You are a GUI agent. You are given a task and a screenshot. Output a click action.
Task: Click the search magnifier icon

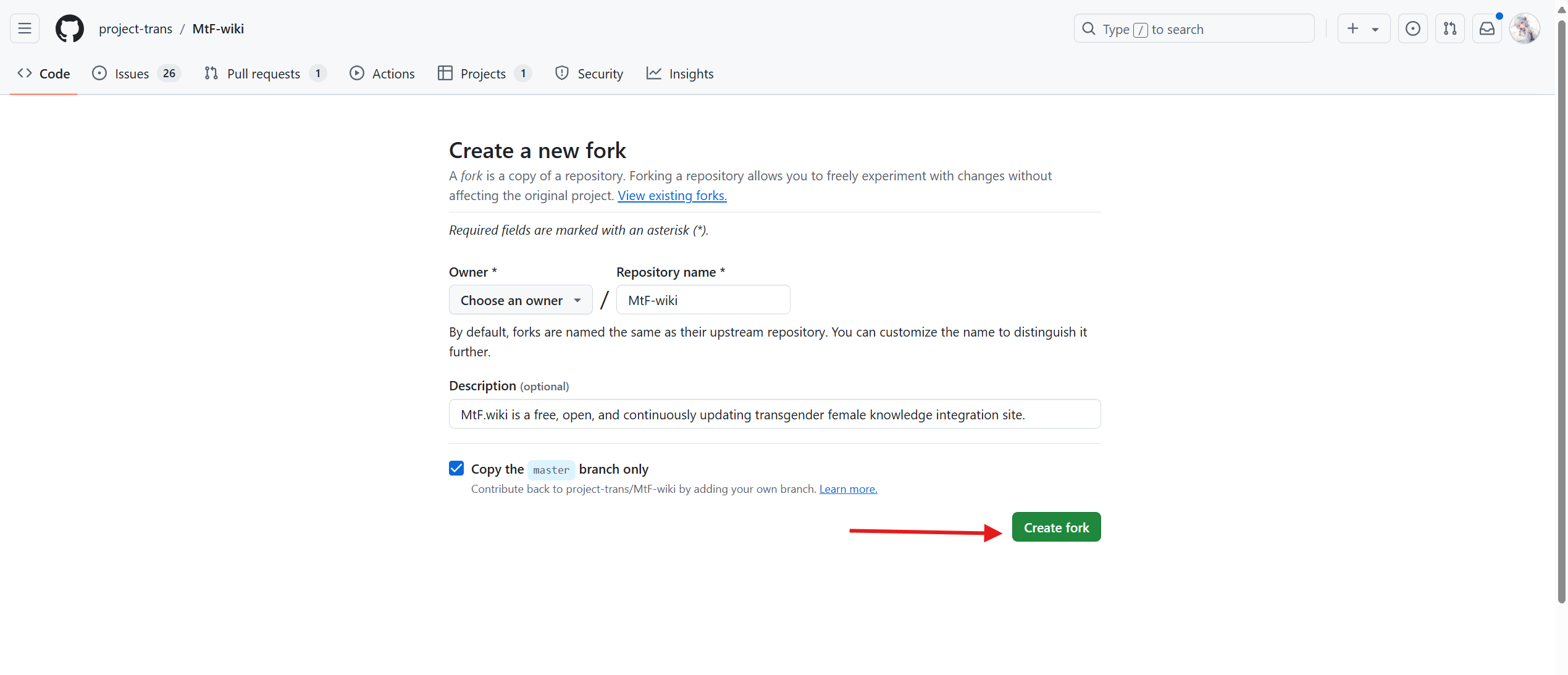1089,29
